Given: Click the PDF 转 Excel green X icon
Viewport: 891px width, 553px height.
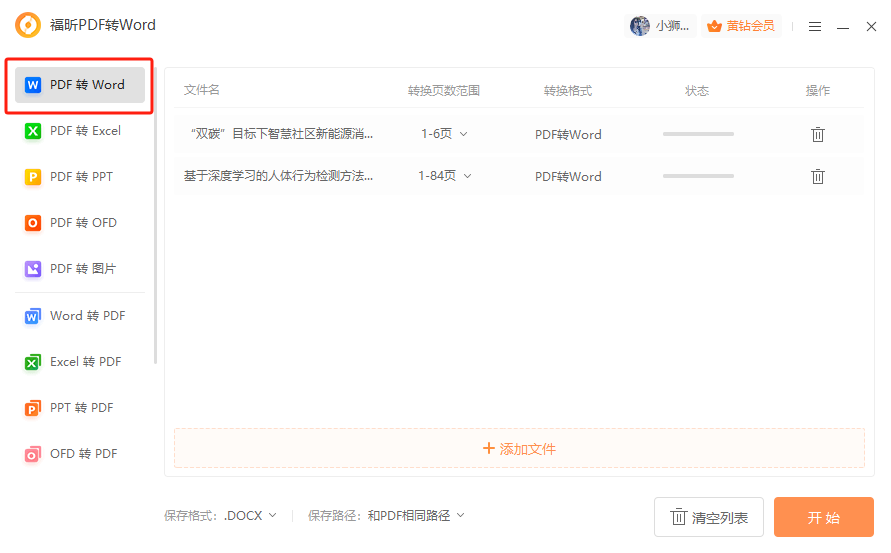Looking at the screenshot, I should (x=33, y=131).
